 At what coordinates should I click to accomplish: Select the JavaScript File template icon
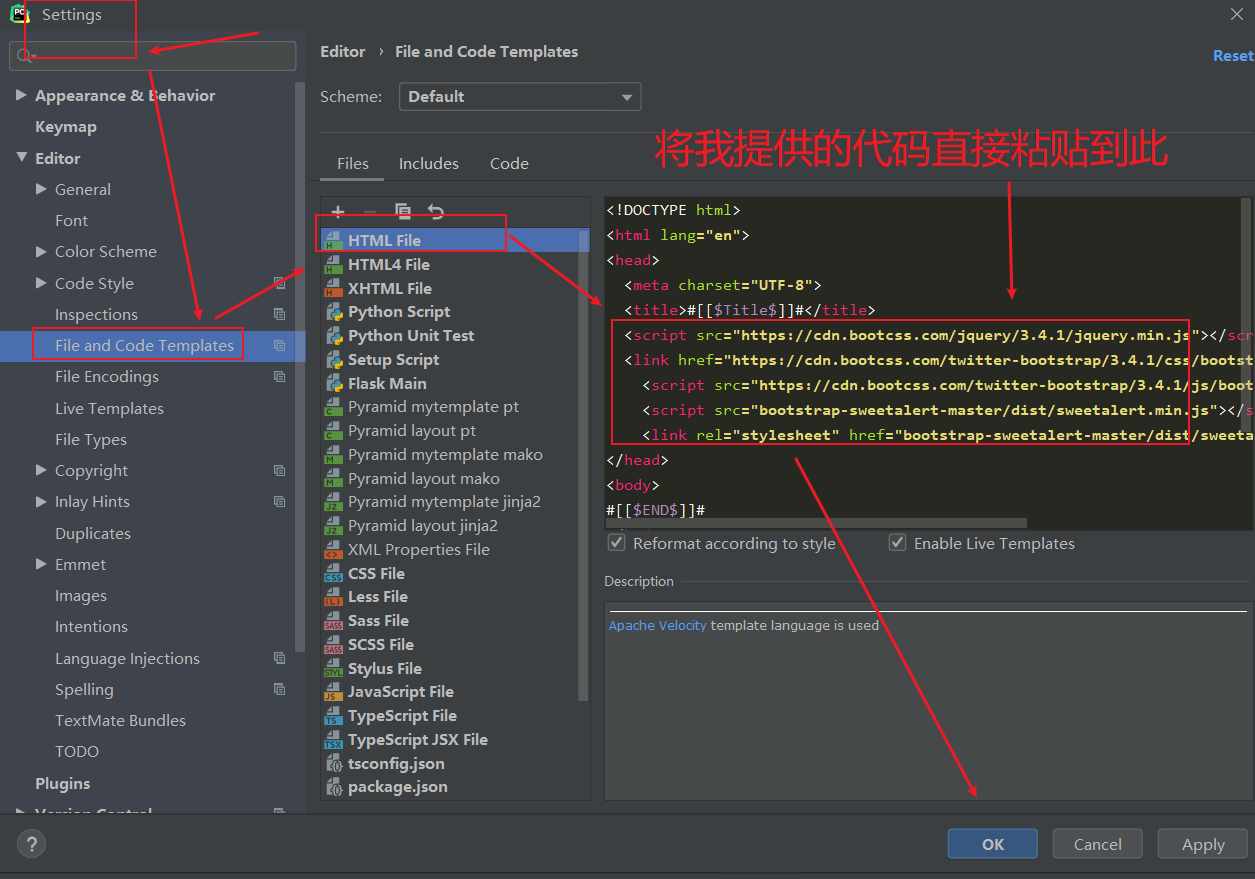coord(333,692)
